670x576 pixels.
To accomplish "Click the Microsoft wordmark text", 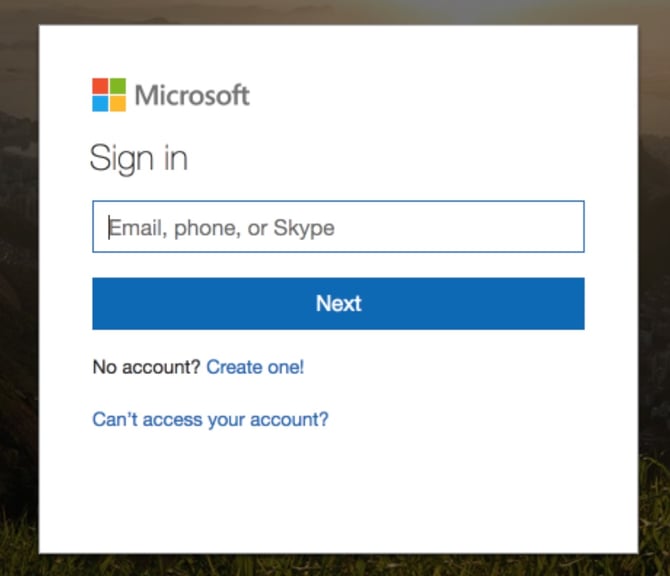I will pyautogui.click(x=192, y=96).
